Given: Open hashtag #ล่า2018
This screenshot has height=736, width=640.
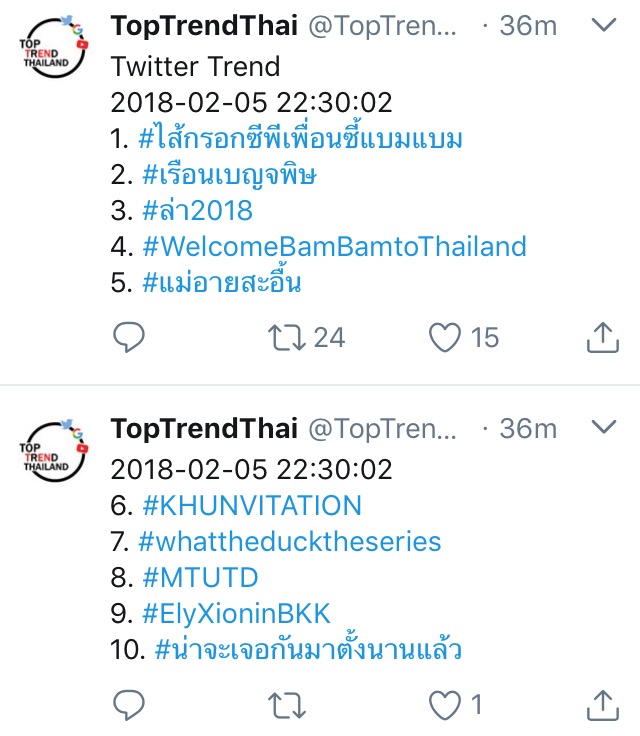Looking at the screenshot, I should click(197, 210).
